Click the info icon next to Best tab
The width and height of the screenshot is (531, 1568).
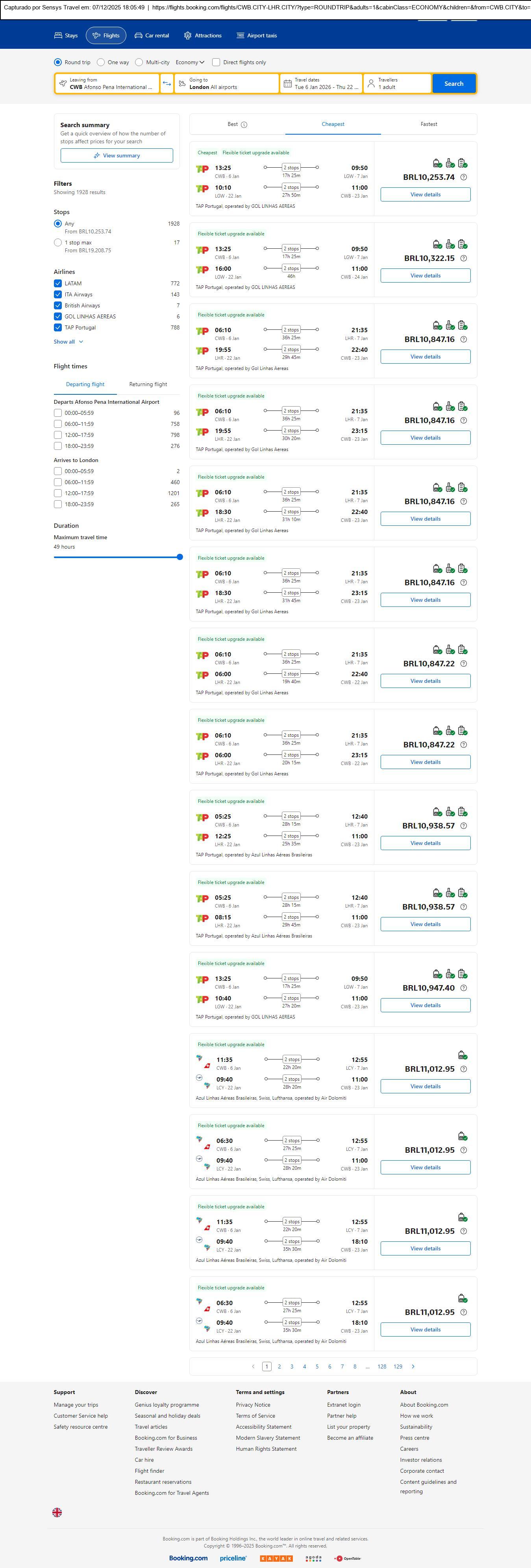pyautogui.click(x=244, y=125)
